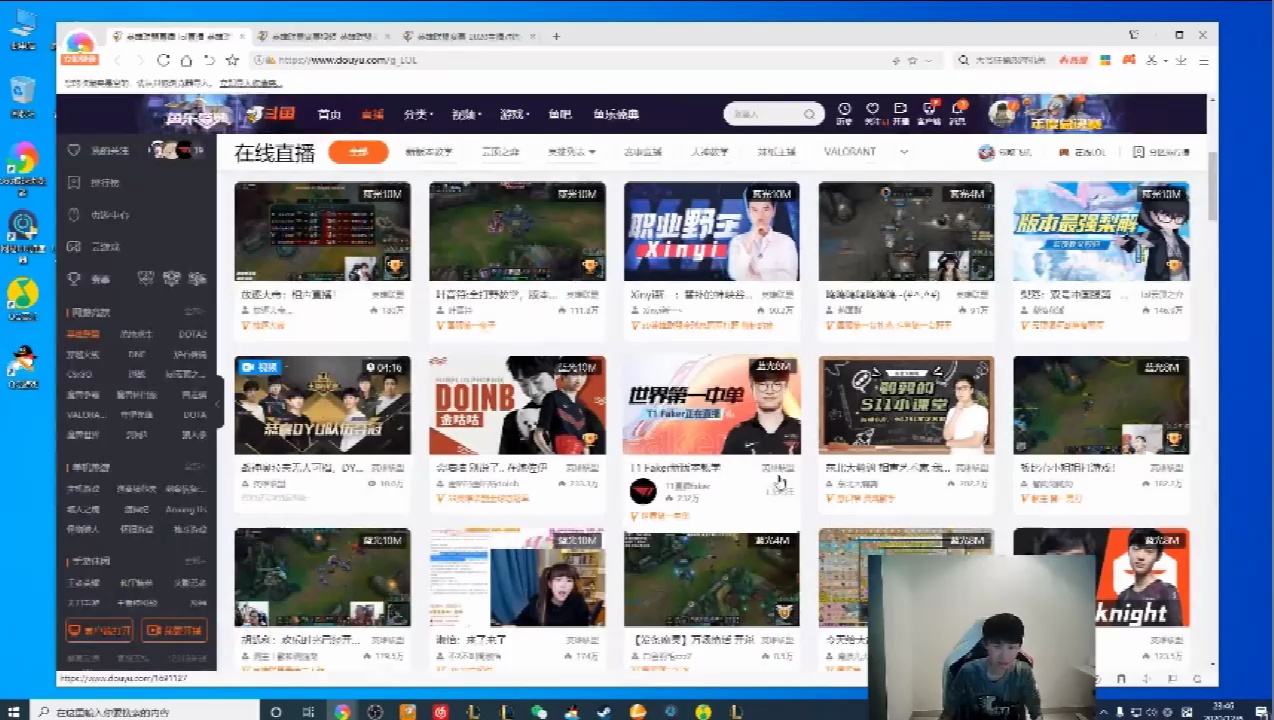Open the rankings icon in left sidebar

point(74,183)
